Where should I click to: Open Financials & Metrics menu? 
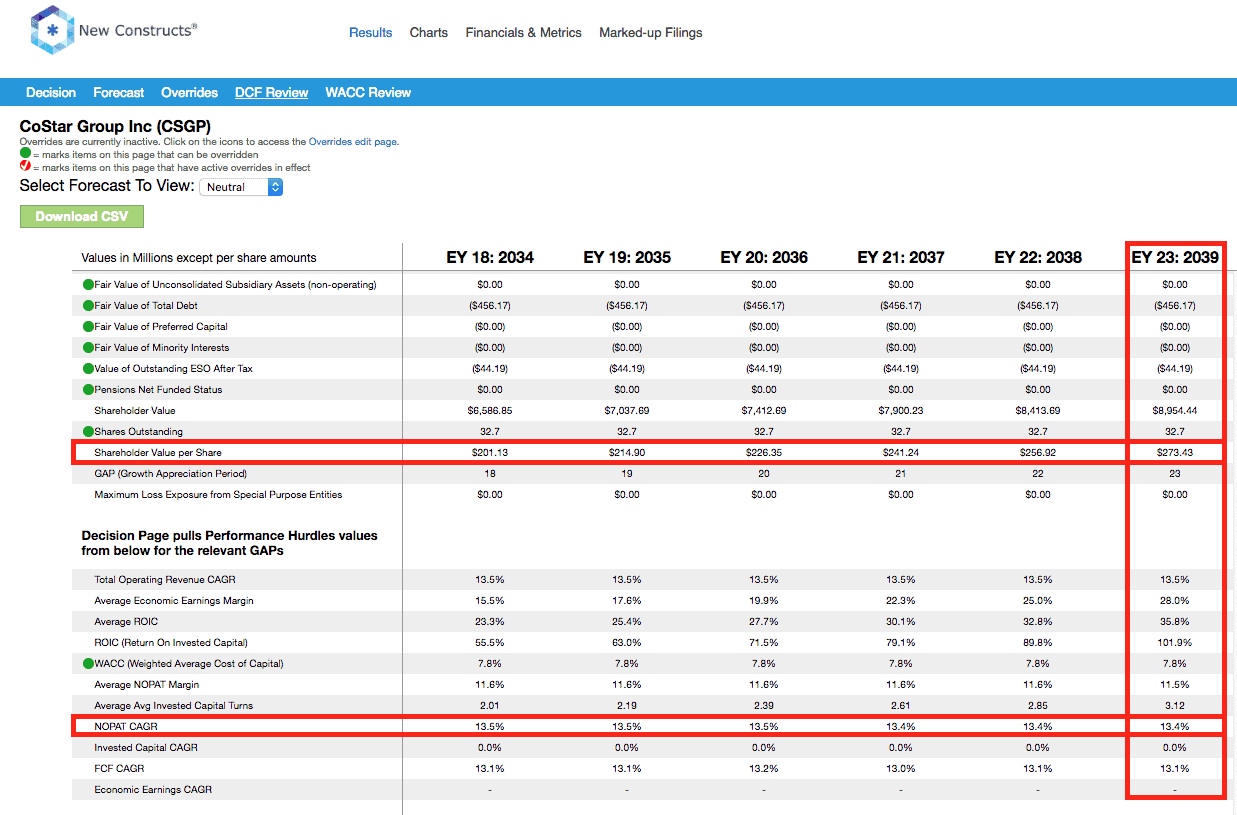click(x=523, y=33)
